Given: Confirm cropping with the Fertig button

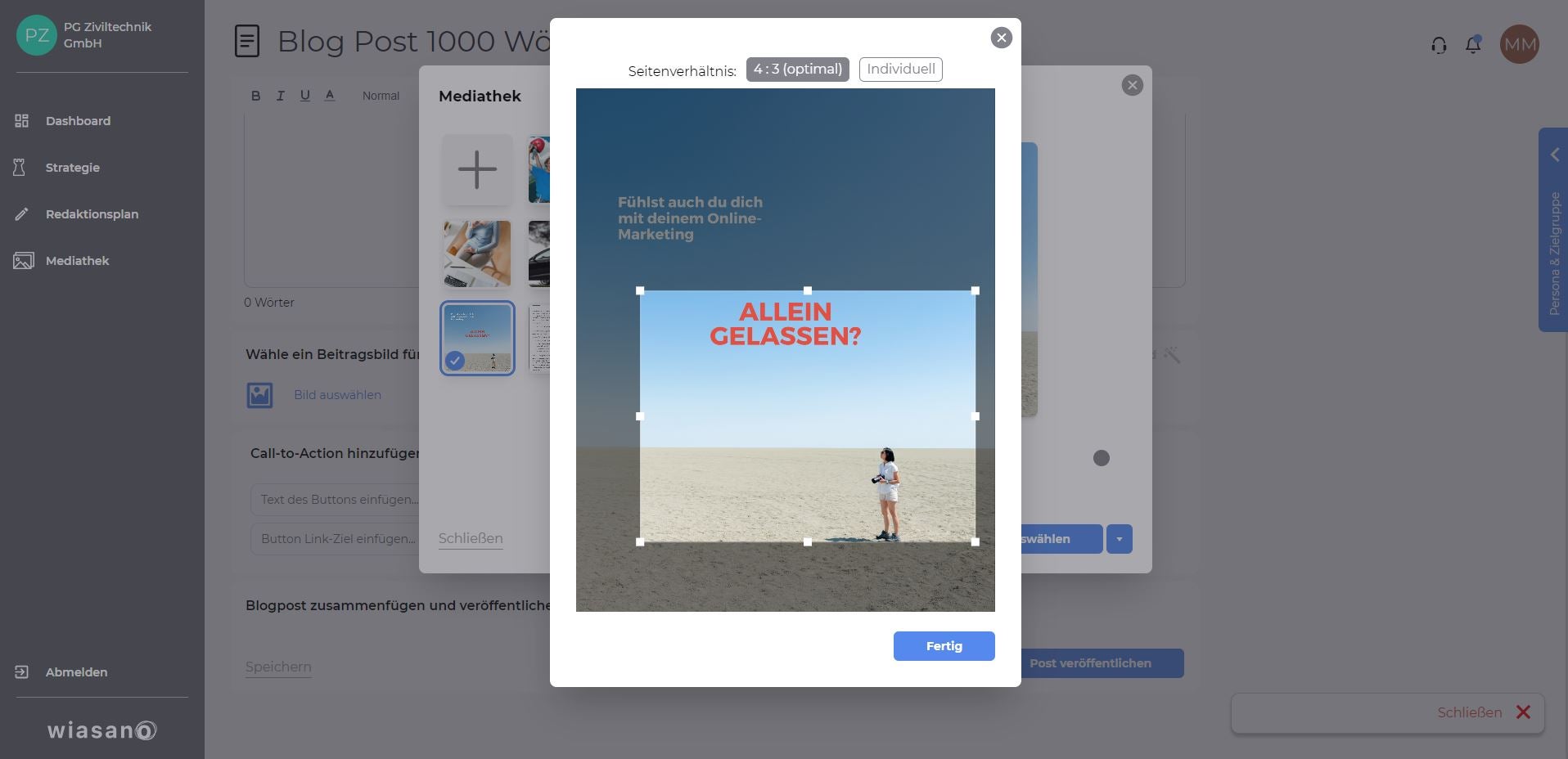Looking at the screenshot, I should [x=944, y=645].
